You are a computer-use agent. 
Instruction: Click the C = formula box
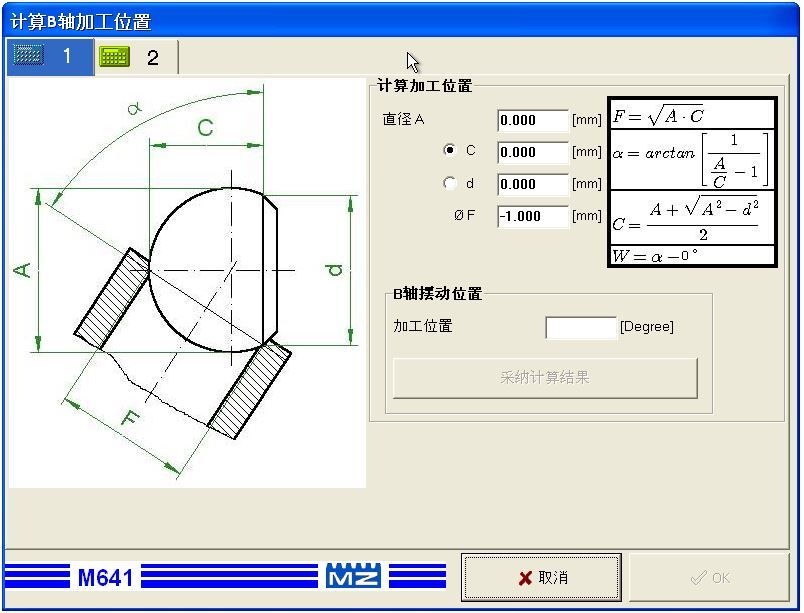click(x=691, y=217)
